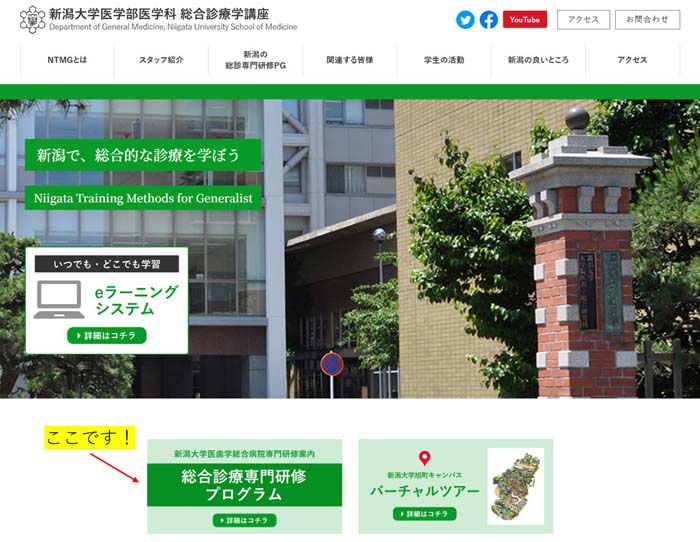Click the お問合わせ button

click(647, 20)
